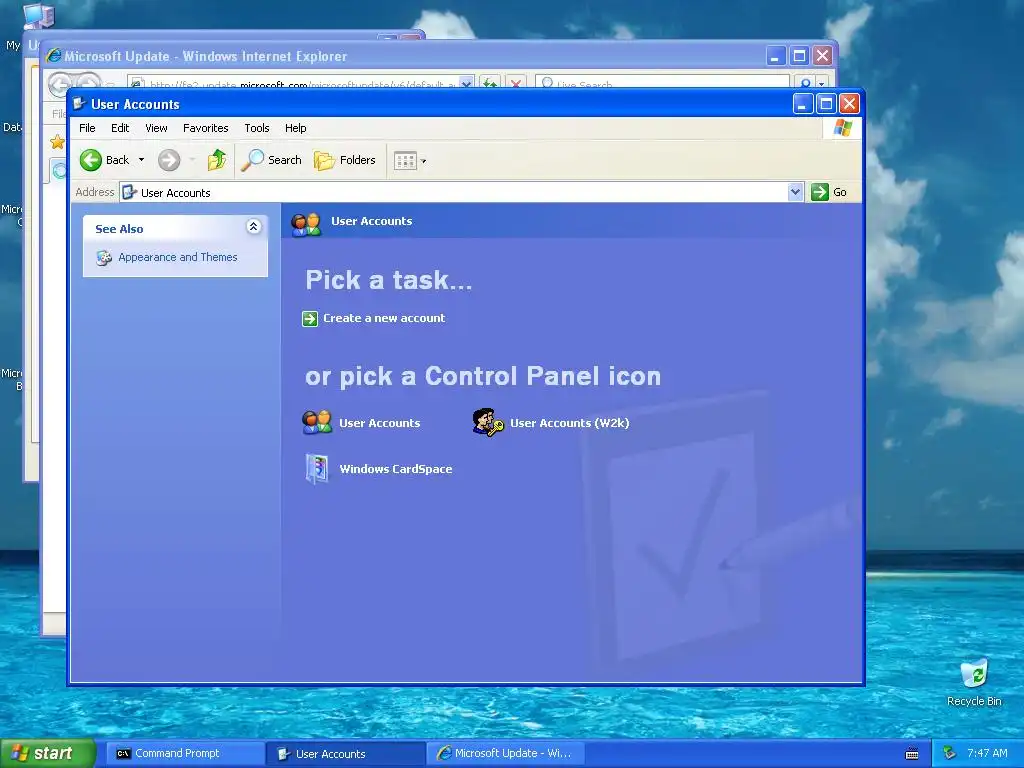1024x768 pixels.
Task: Maximize the Microsoft Update Internet Explorer window
Action: [x=799, y=56]
